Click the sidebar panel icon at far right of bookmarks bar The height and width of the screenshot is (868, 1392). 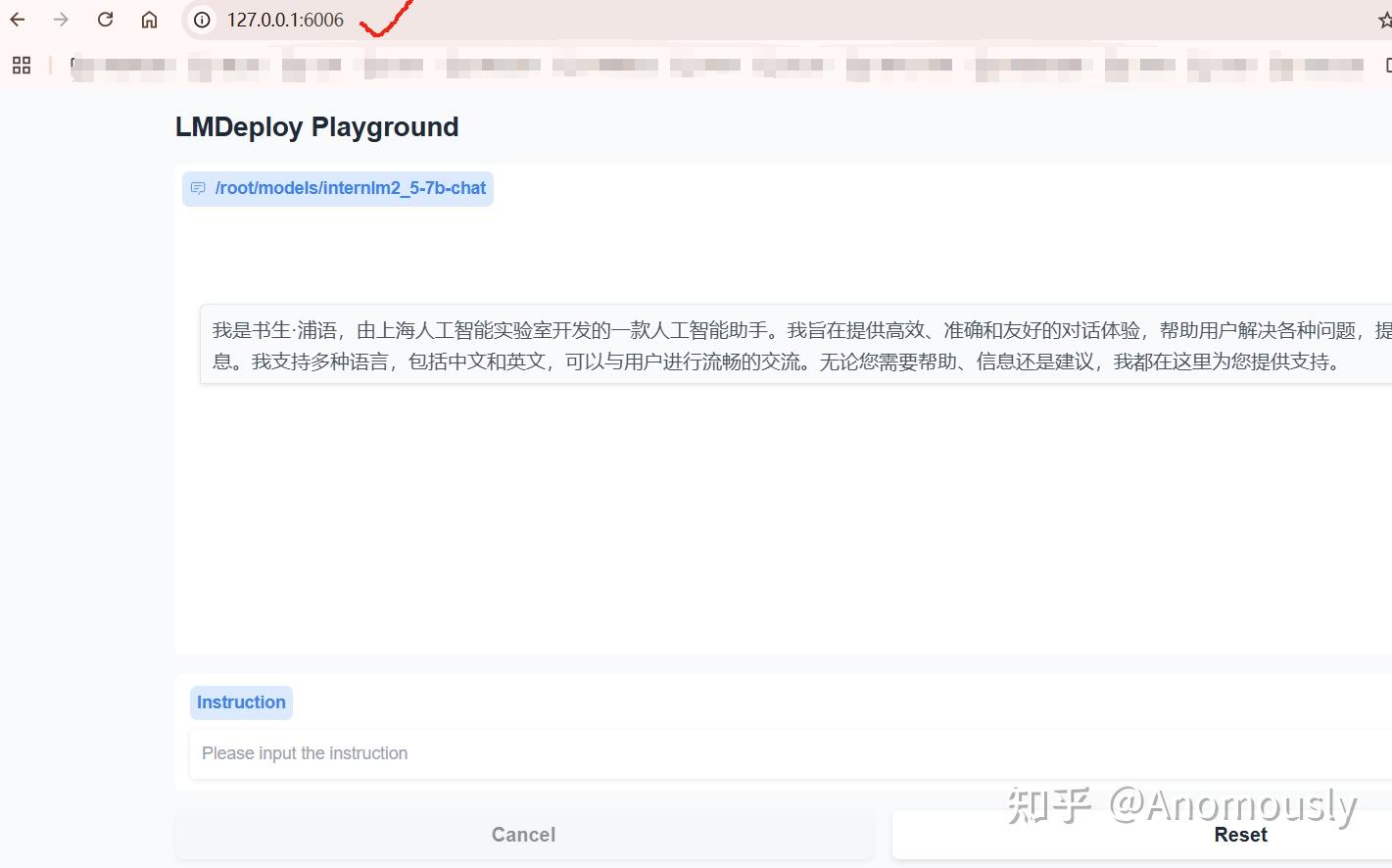click(x=1387, y=65)
